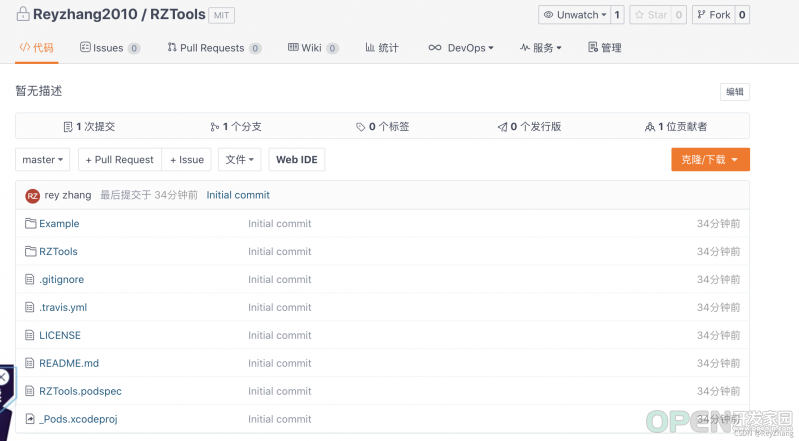Viewport: 799px width, 441px height.
Task: Open the Wiki tab
Action: (x=313, y=48)
